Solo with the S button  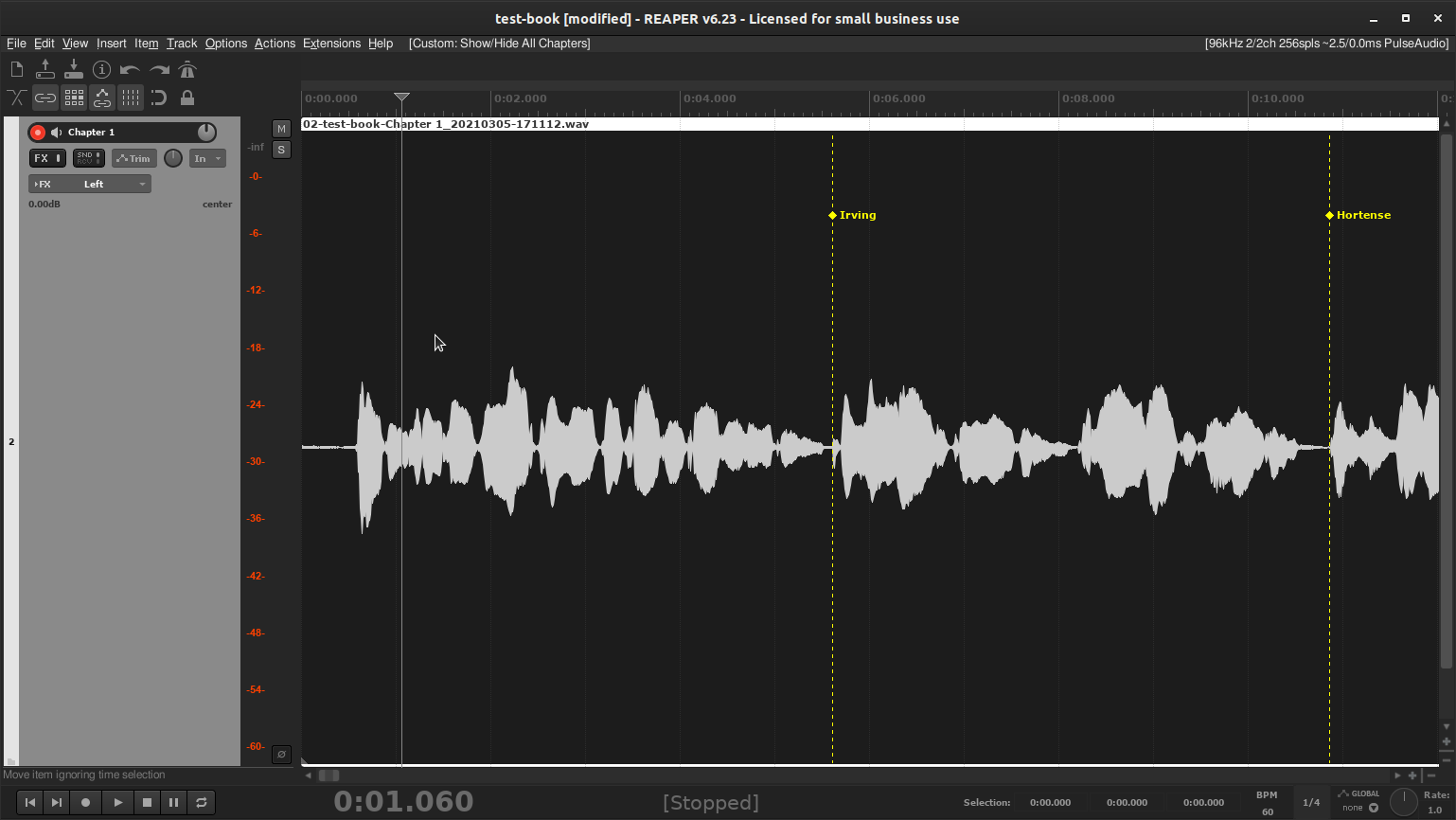281,150
